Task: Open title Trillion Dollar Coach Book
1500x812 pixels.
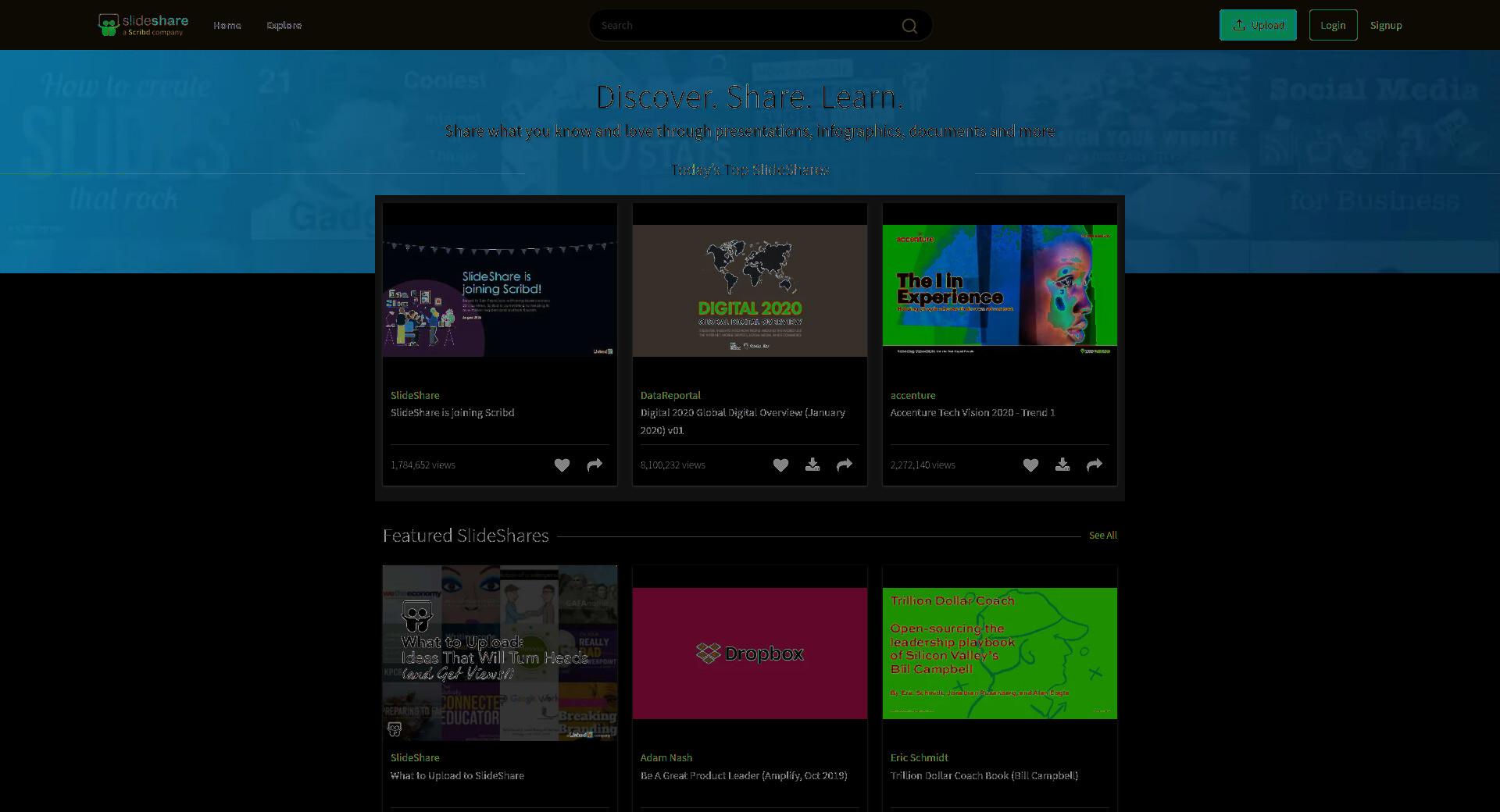Action: tap(984, 775)
